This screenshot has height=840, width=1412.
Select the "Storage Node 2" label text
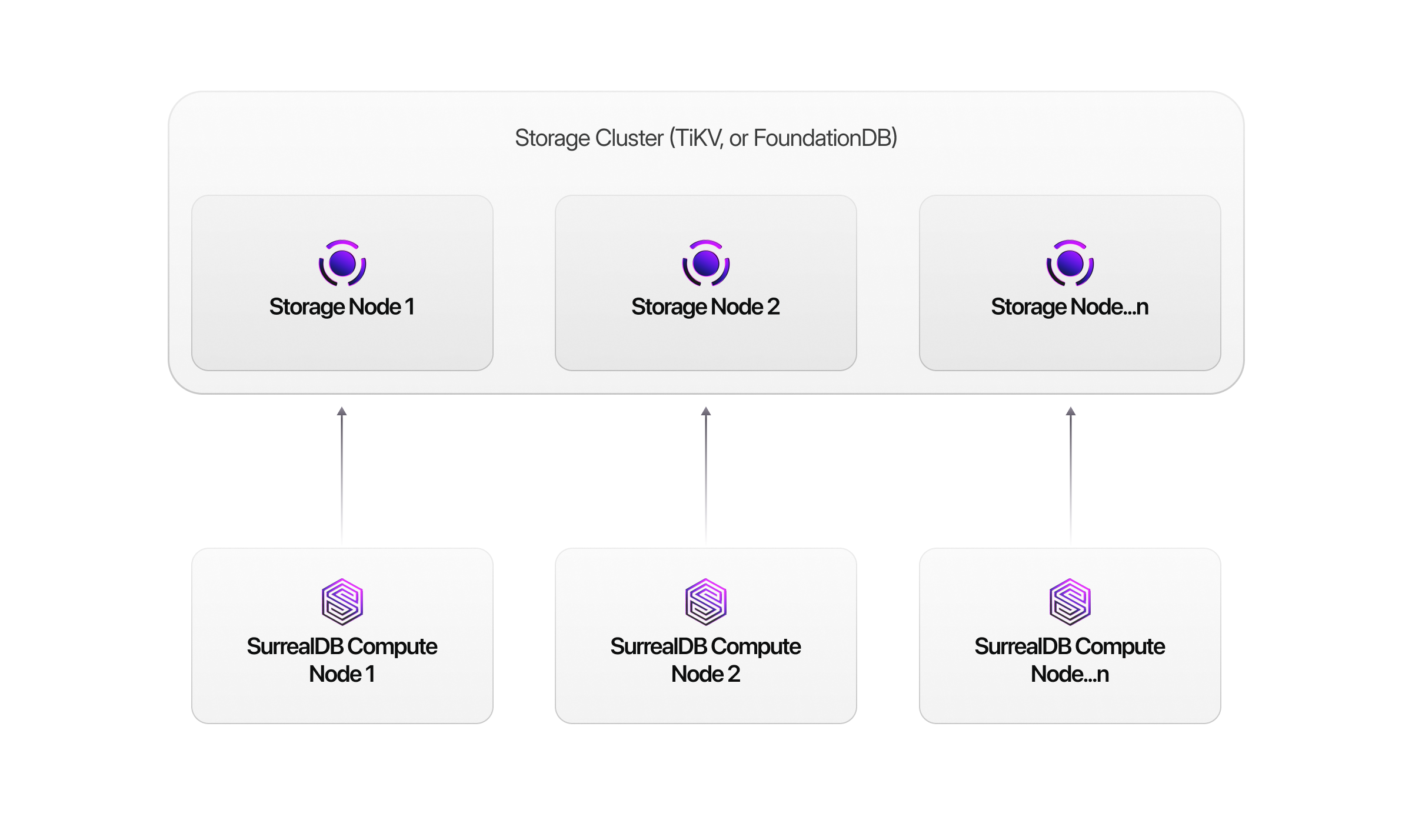point(706,307)
